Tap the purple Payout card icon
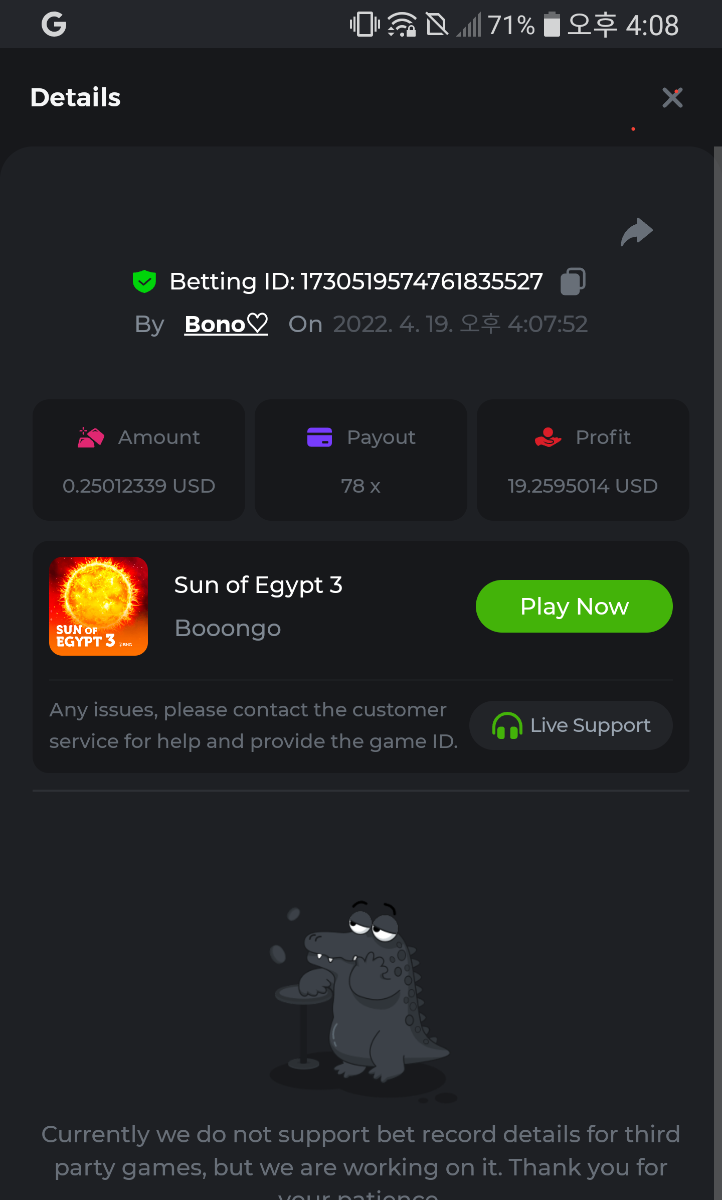 319,437
